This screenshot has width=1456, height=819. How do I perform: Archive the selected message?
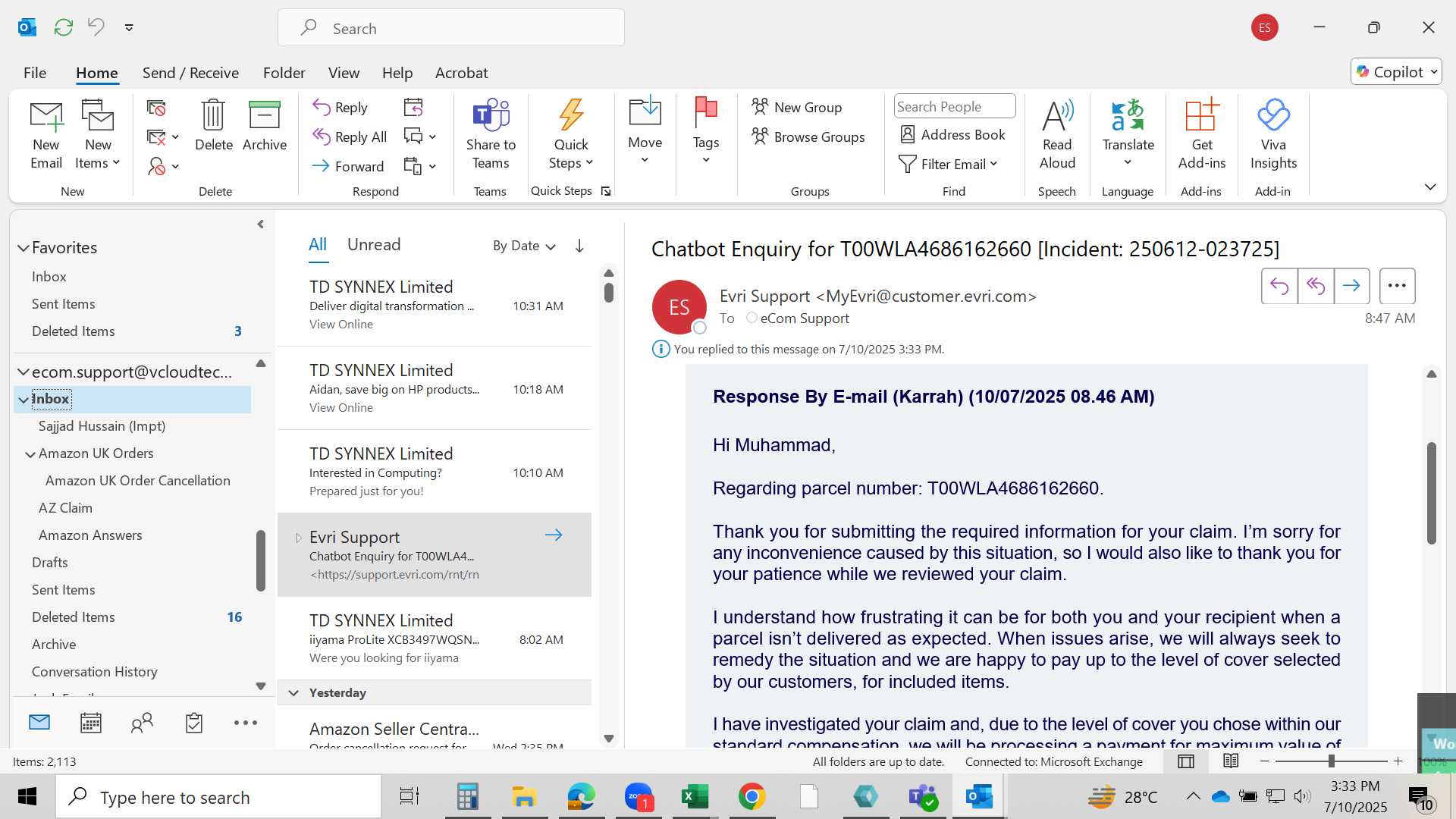coord(265,126)
